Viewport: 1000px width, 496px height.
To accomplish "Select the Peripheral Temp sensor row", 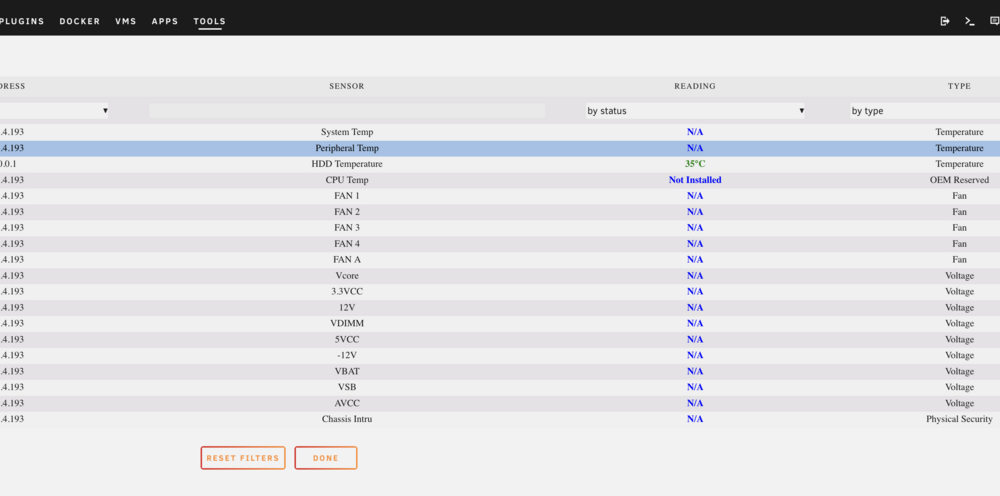I will [x=500, y=148].
